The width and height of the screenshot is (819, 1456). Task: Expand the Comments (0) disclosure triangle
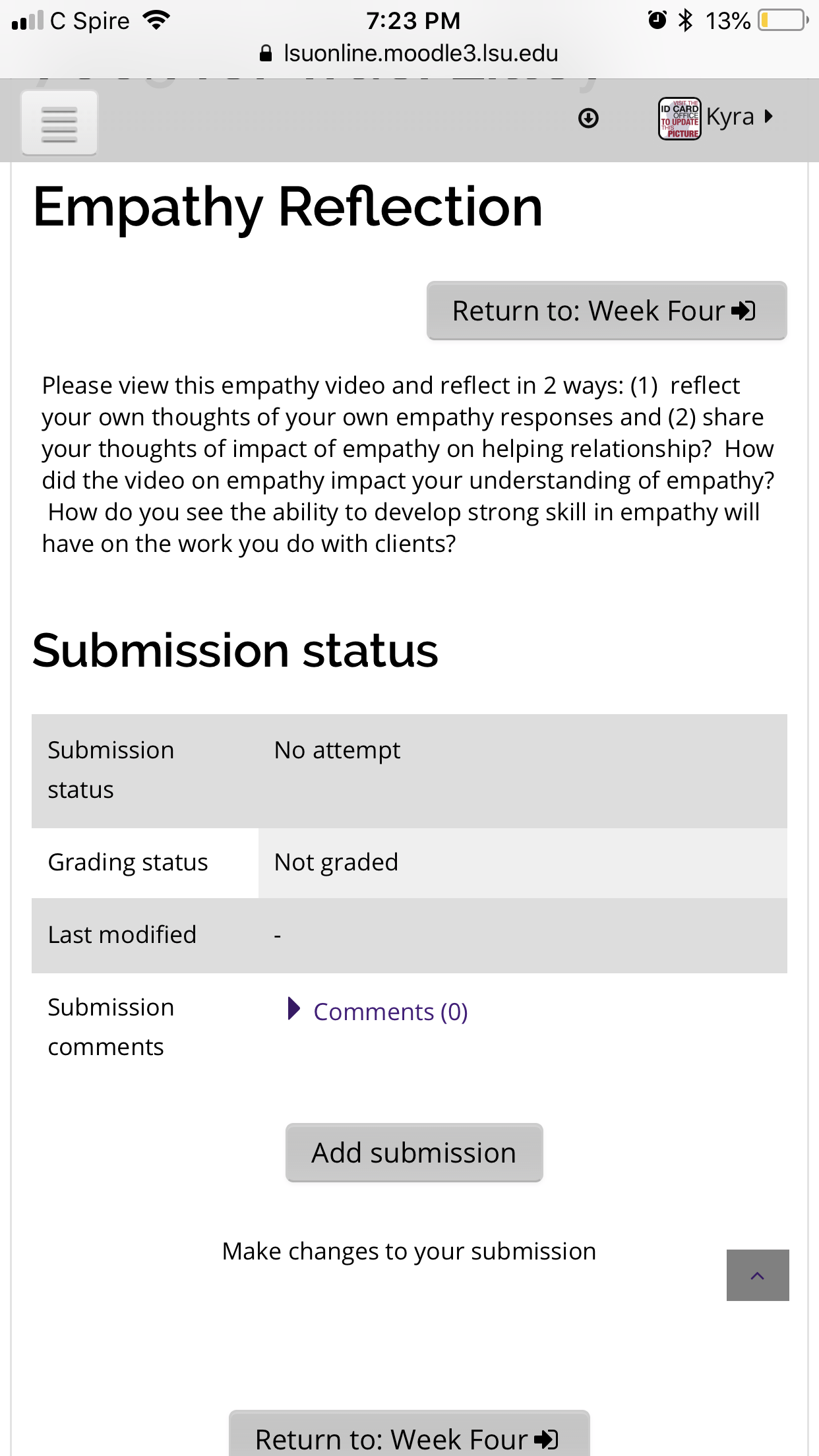point(294,1009)
